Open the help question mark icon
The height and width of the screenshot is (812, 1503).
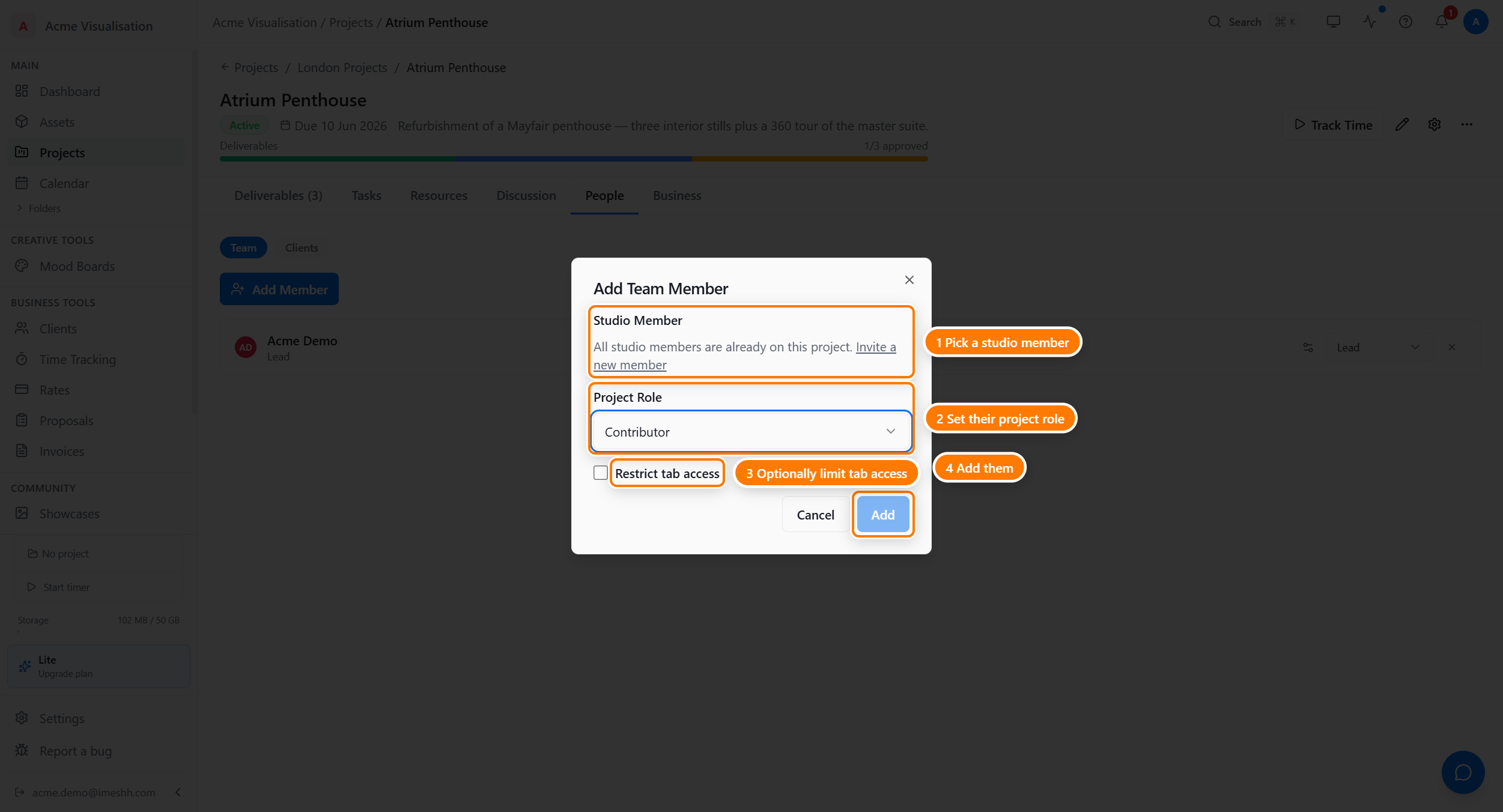click(1406, 22)
